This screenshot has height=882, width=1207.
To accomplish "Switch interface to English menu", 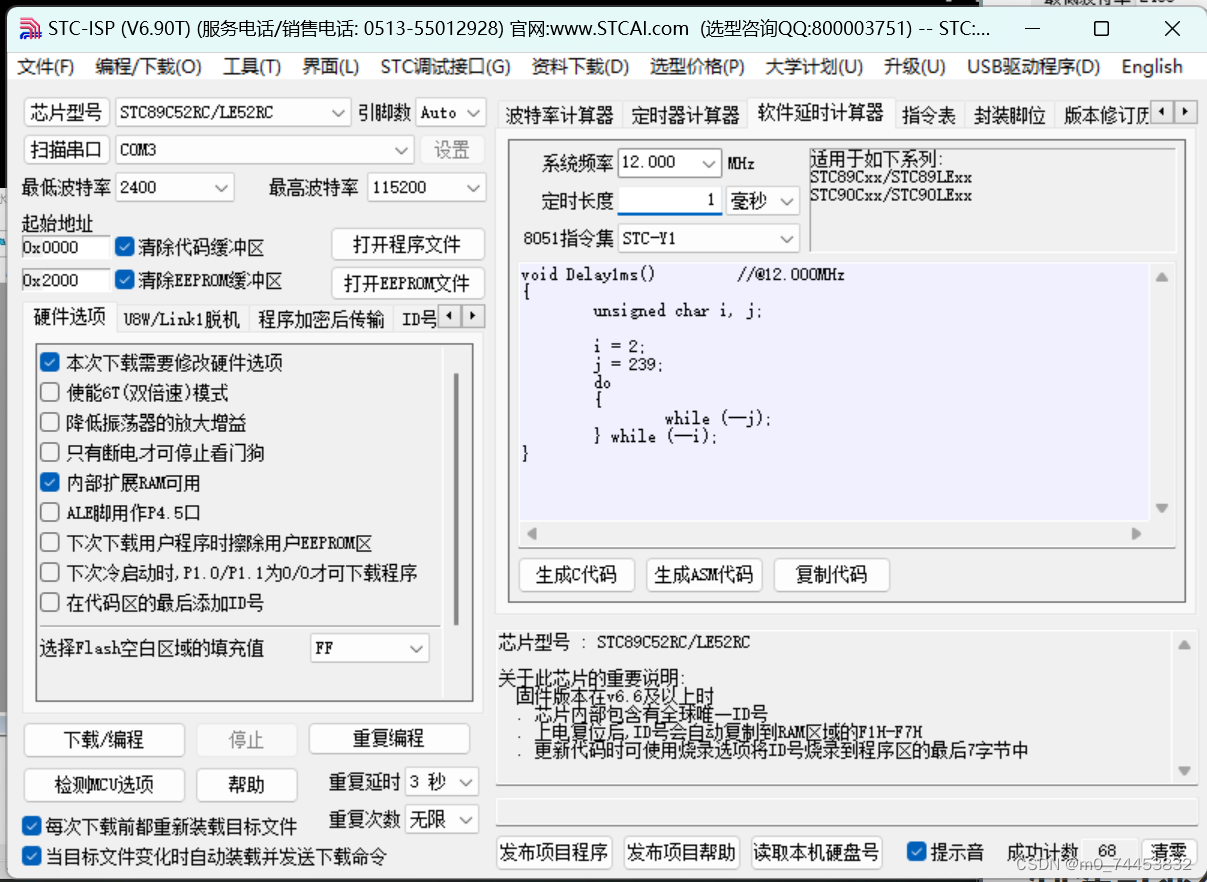I will (1152, 67).
